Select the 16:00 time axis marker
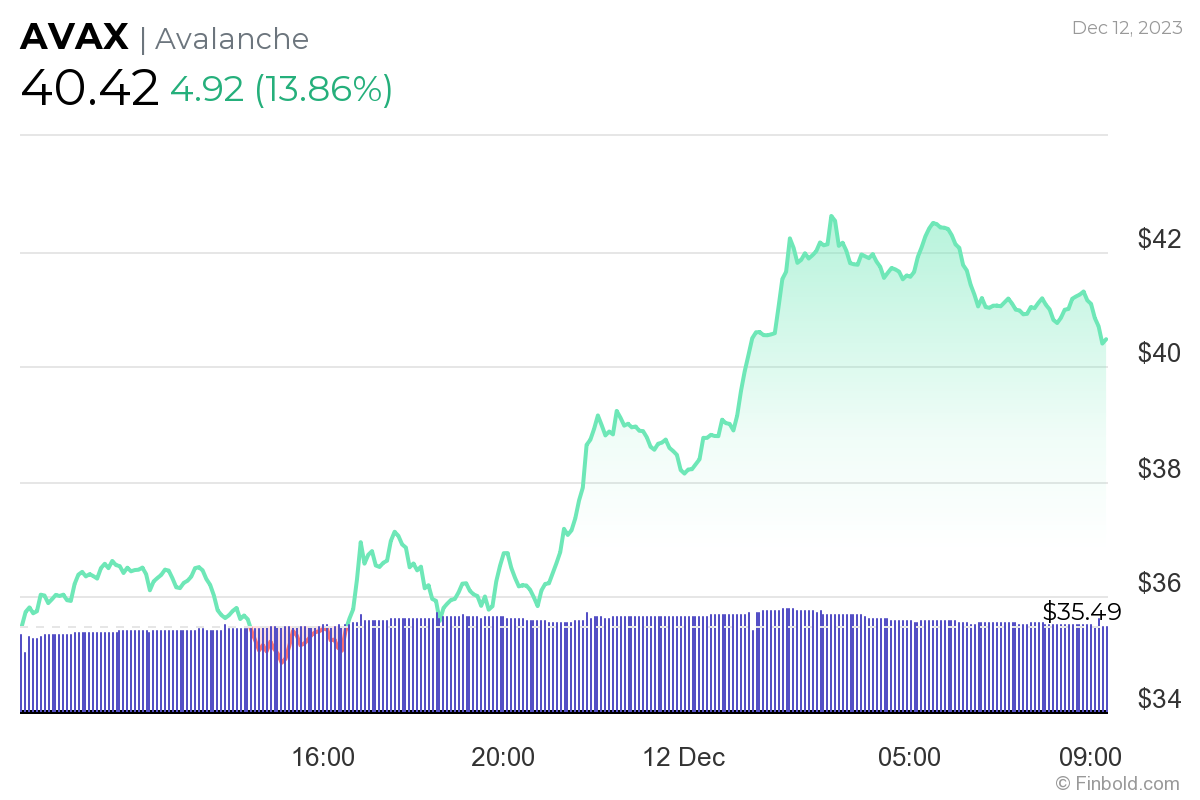The height and width of the screenshot is (800, 1200). tap(323, 757)
